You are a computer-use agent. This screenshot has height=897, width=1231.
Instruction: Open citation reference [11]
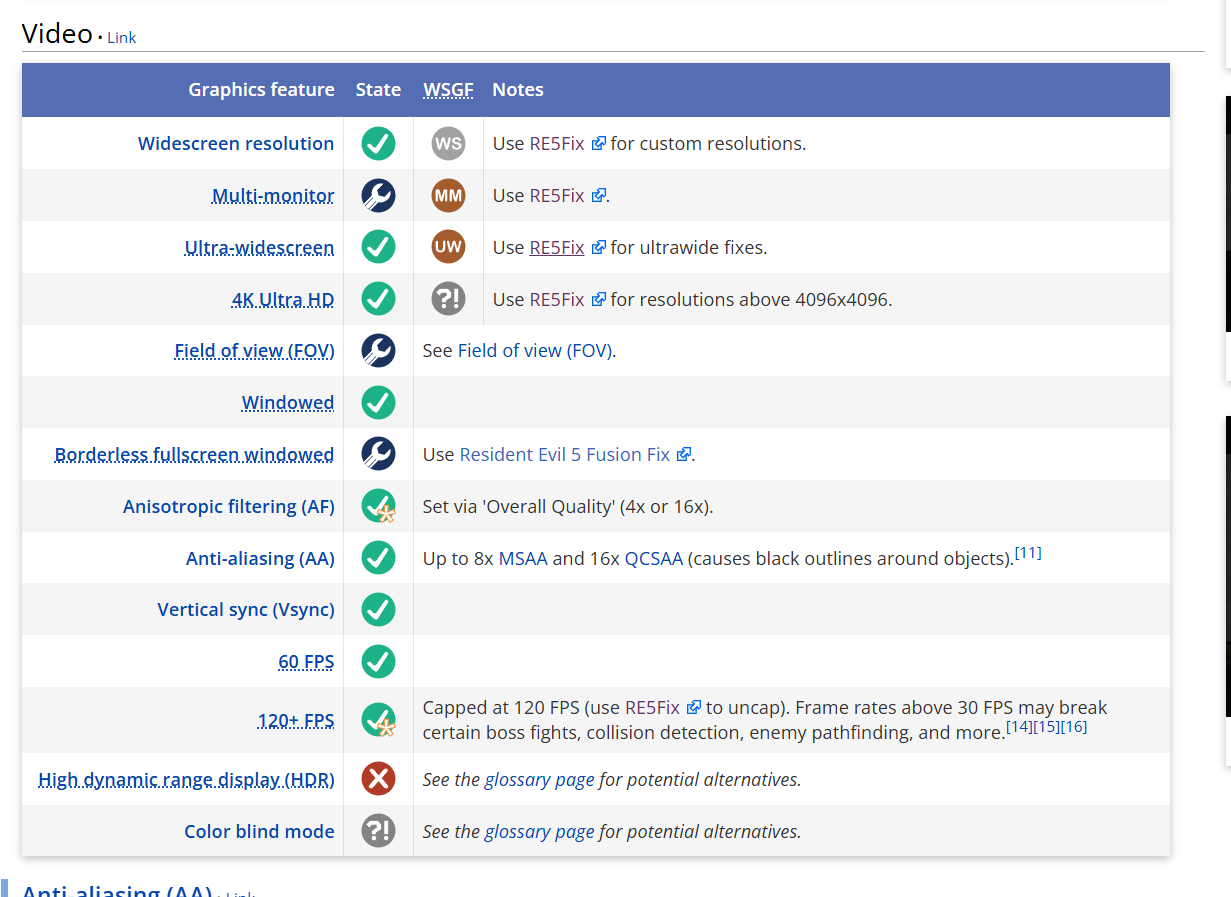coord(1028,553)
